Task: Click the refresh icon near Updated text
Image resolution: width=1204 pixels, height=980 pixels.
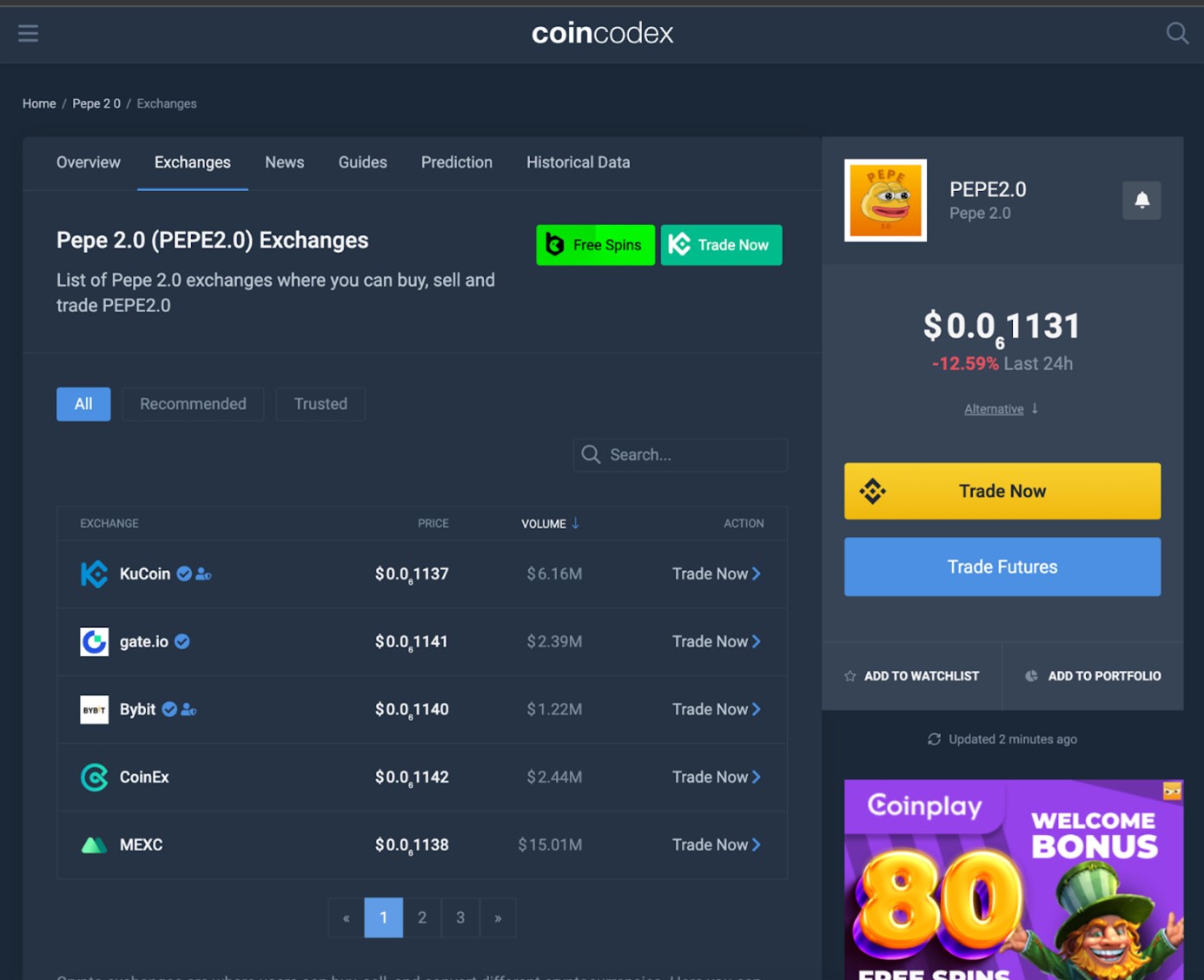Action: click(x=934, y=739)
